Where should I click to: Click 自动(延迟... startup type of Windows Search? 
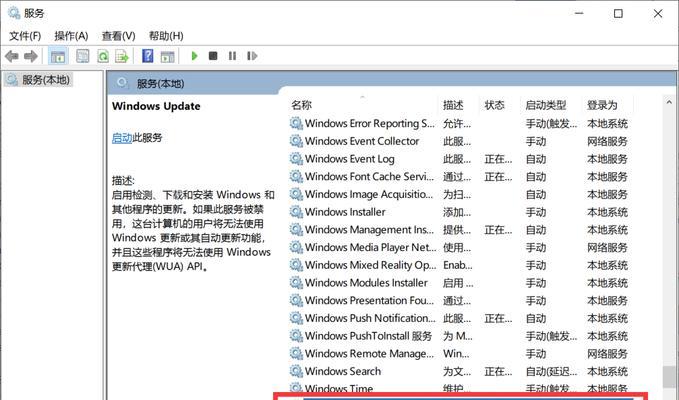tap(551, 371)
